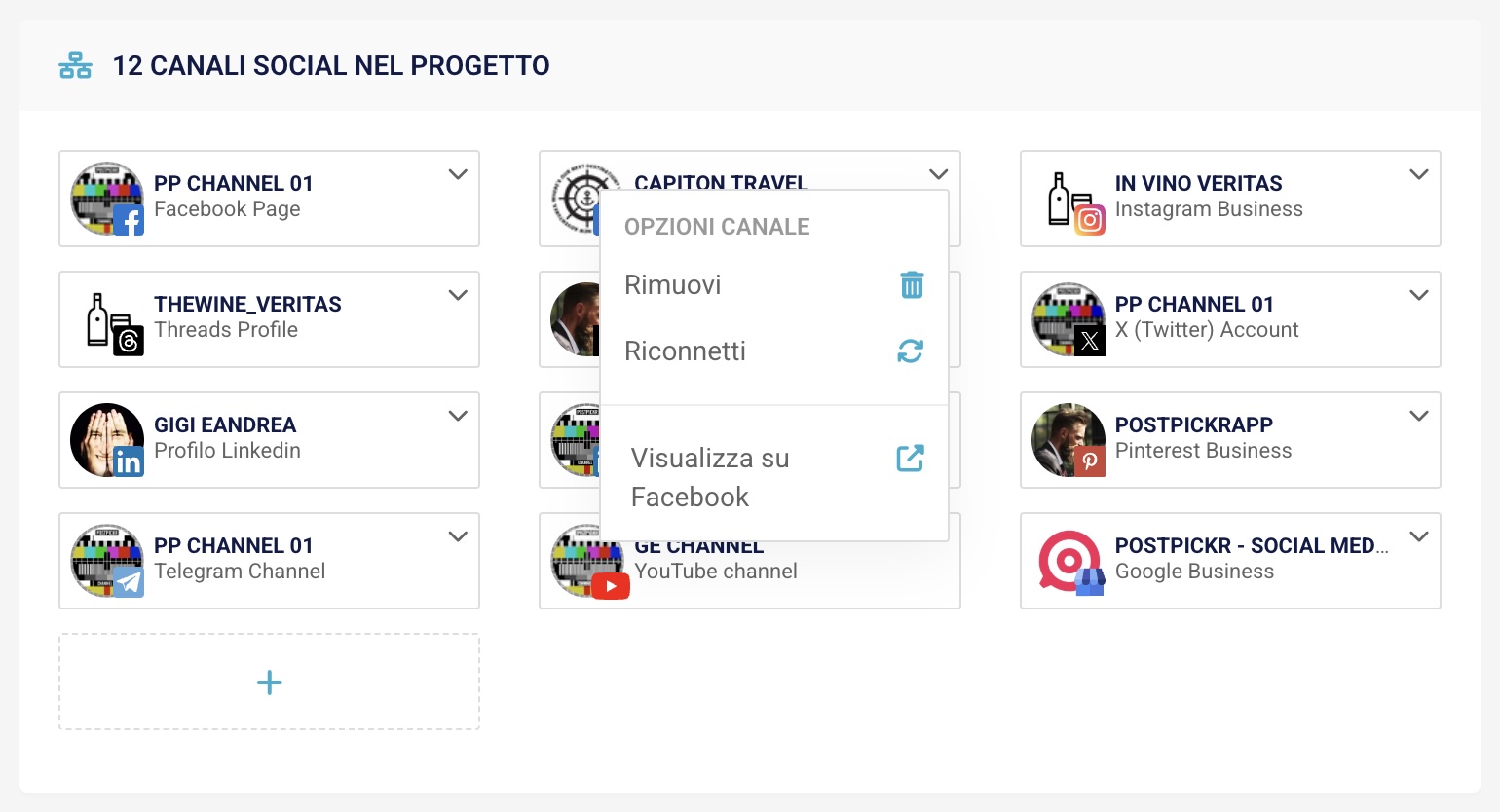Choose Riconnetti in the channel options

[x=685, y=351]
